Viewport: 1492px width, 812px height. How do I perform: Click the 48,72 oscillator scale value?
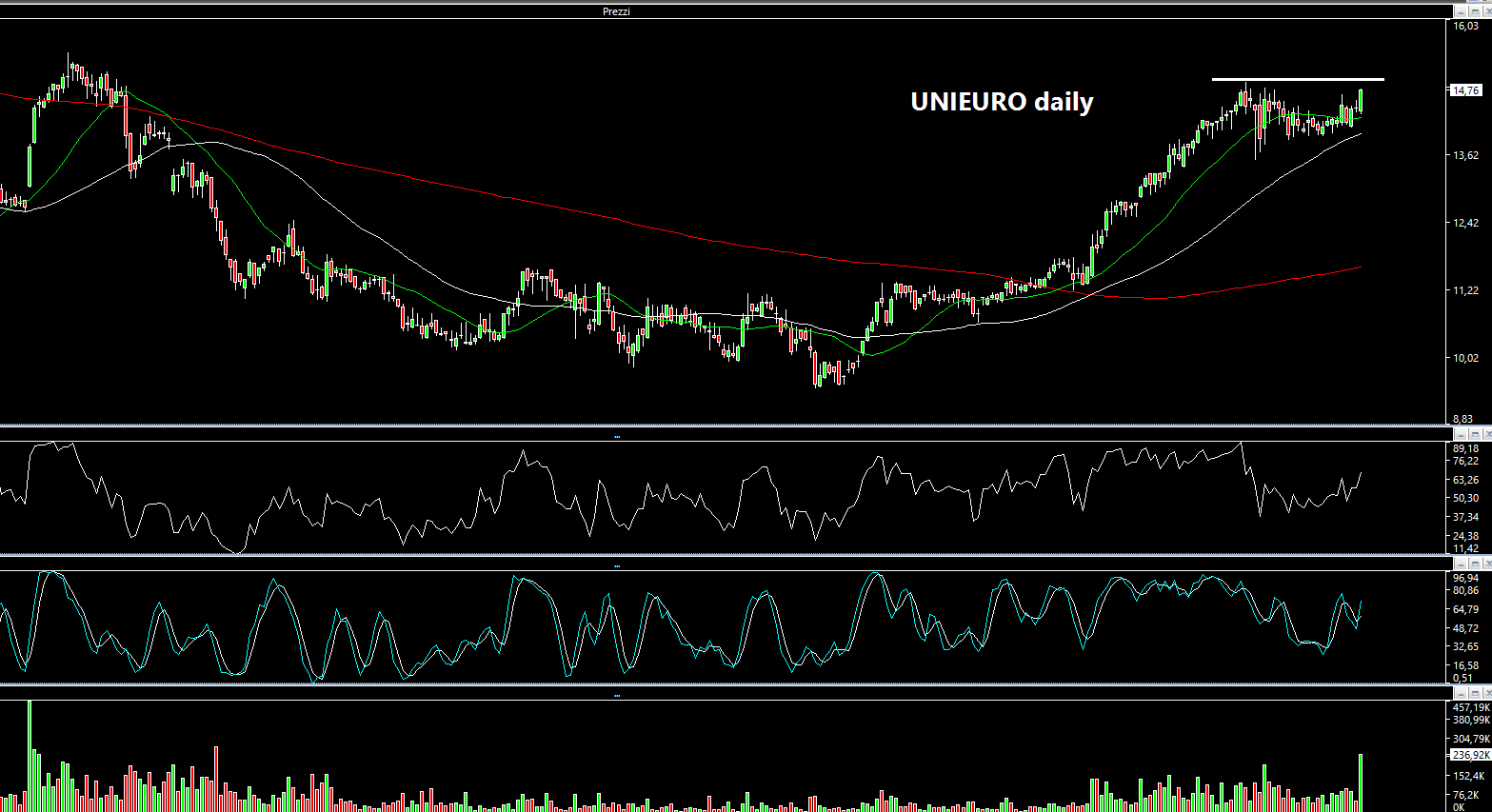click(1465, 628)
